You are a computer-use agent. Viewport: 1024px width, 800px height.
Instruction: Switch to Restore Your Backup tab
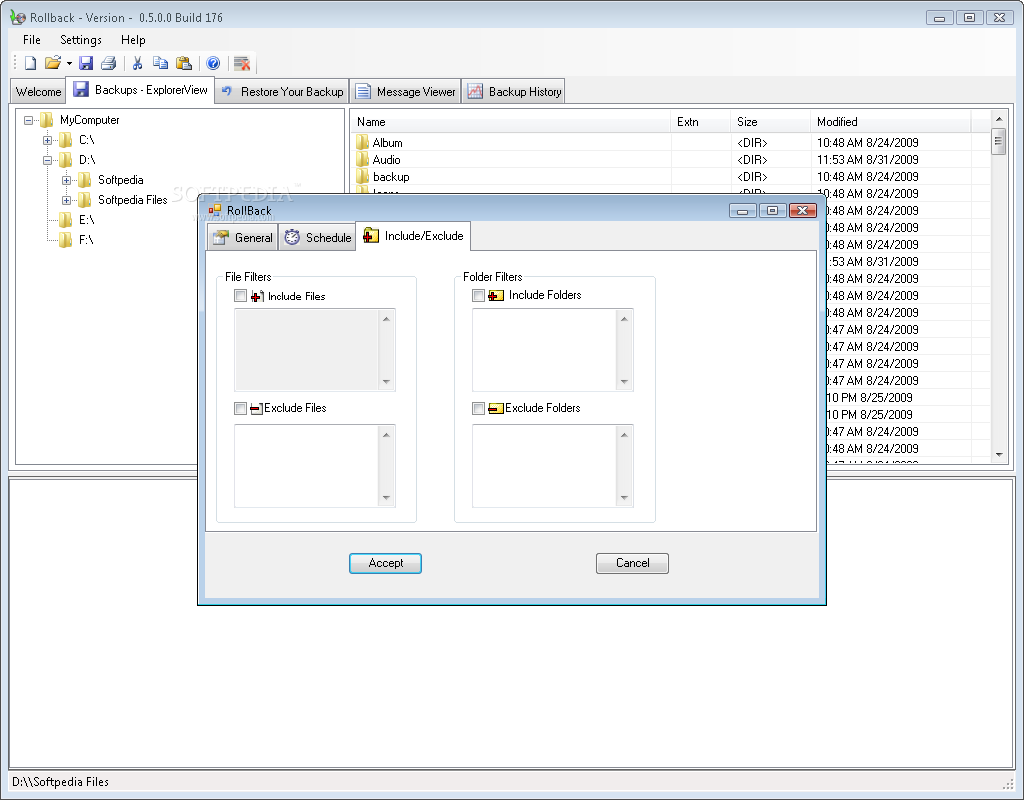[281, 91]
